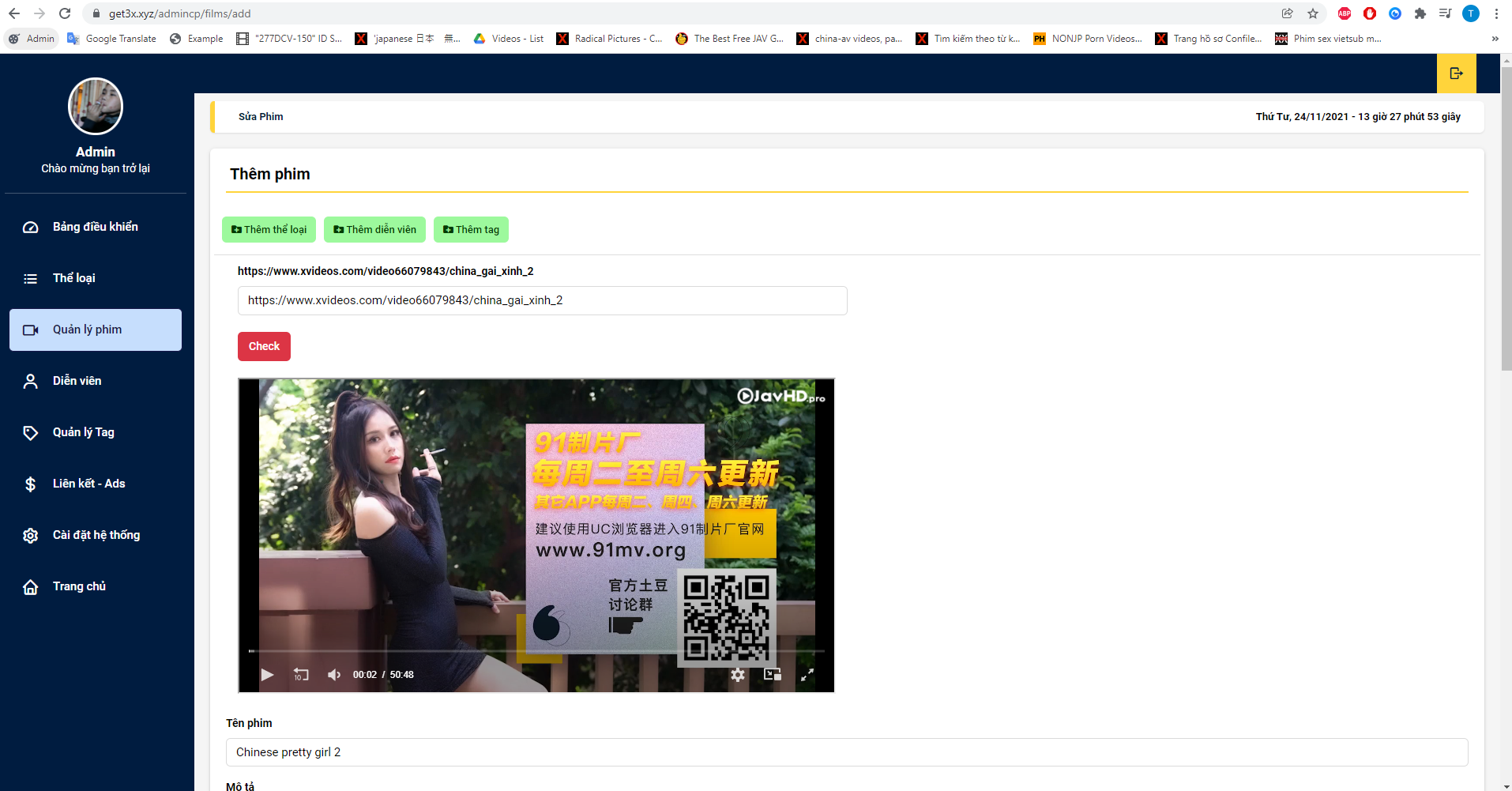Enter fullscreen in video player
Image resolution: width=1512 pixels, height=791 pixels.
tap(807, 675)
